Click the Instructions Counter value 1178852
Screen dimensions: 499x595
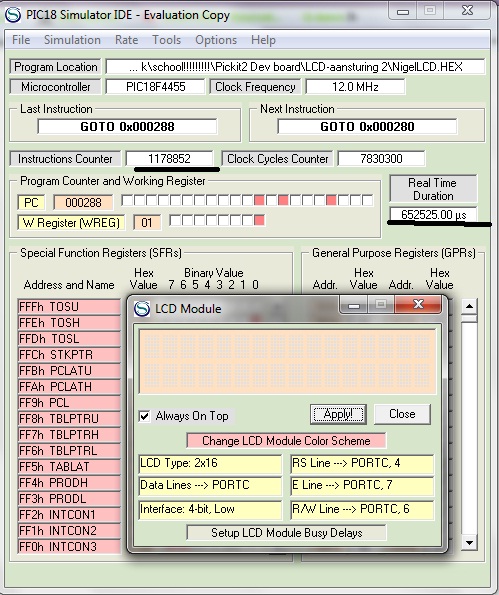[x=169, y=159]
